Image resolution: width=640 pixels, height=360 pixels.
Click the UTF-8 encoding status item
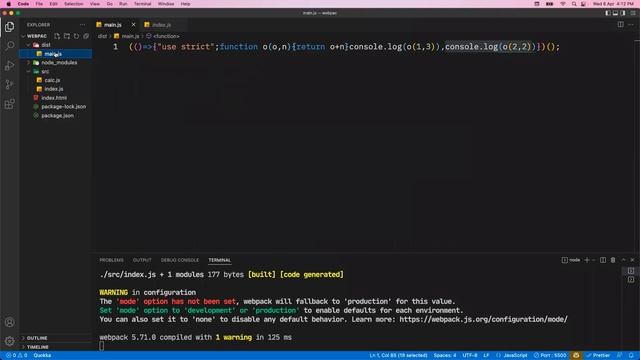pos(470,356)
